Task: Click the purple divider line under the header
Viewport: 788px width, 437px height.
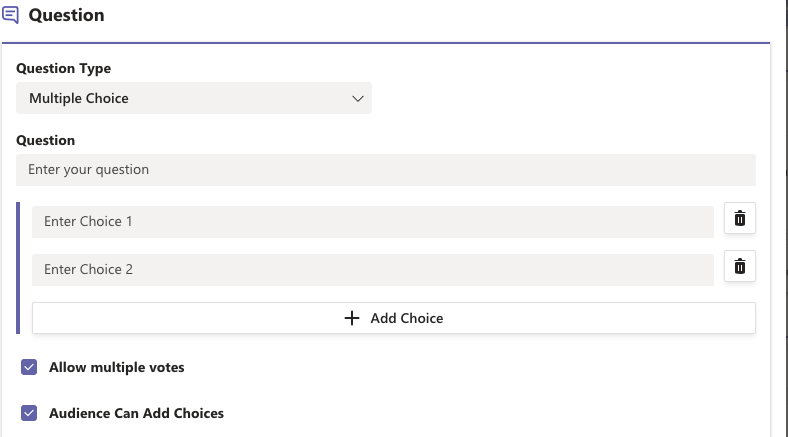Action: pyautogui.click(x=386, y=43)
